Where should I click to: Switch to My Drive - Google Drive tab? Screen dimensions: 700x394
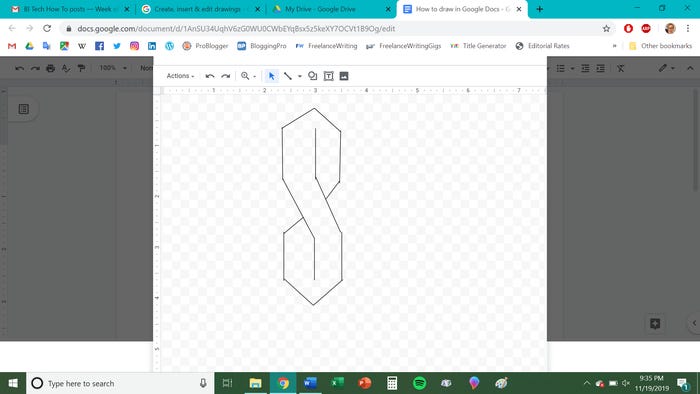coord(330,9)
